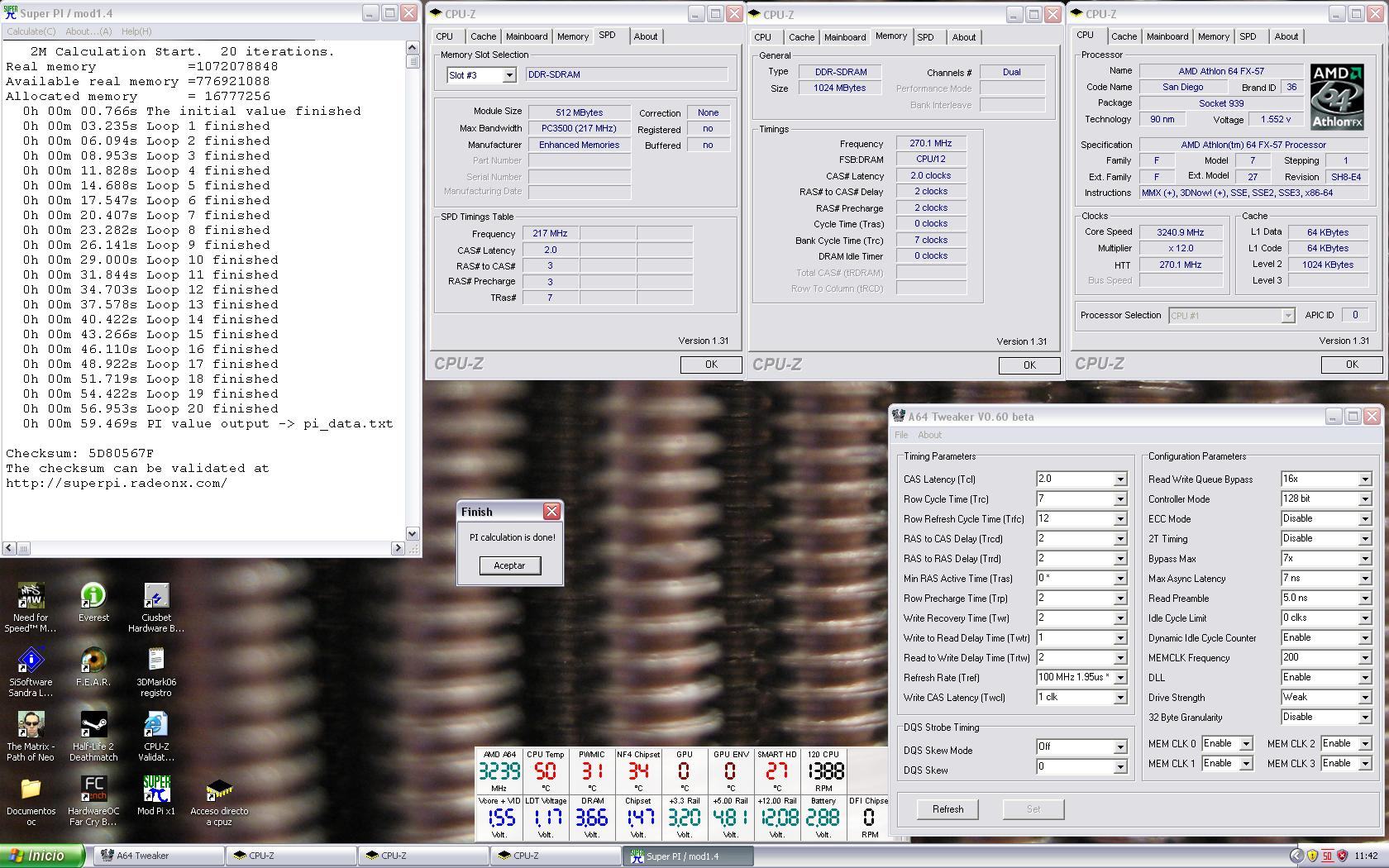Open the Memory Slot Selection dropdown
This screenshot has width=1389, height=868.
click(x=509, y=75)
